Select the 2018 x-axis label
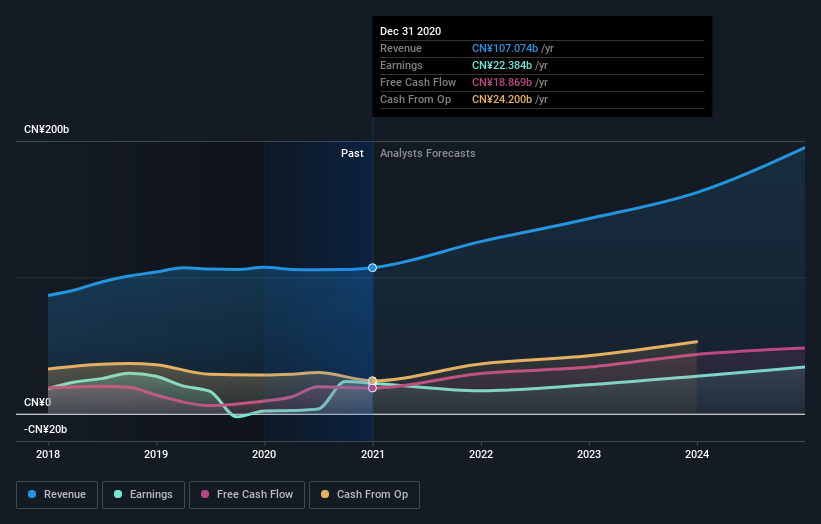Image resolution: width=821 pixels, height=524 pixels. point(48,454)
